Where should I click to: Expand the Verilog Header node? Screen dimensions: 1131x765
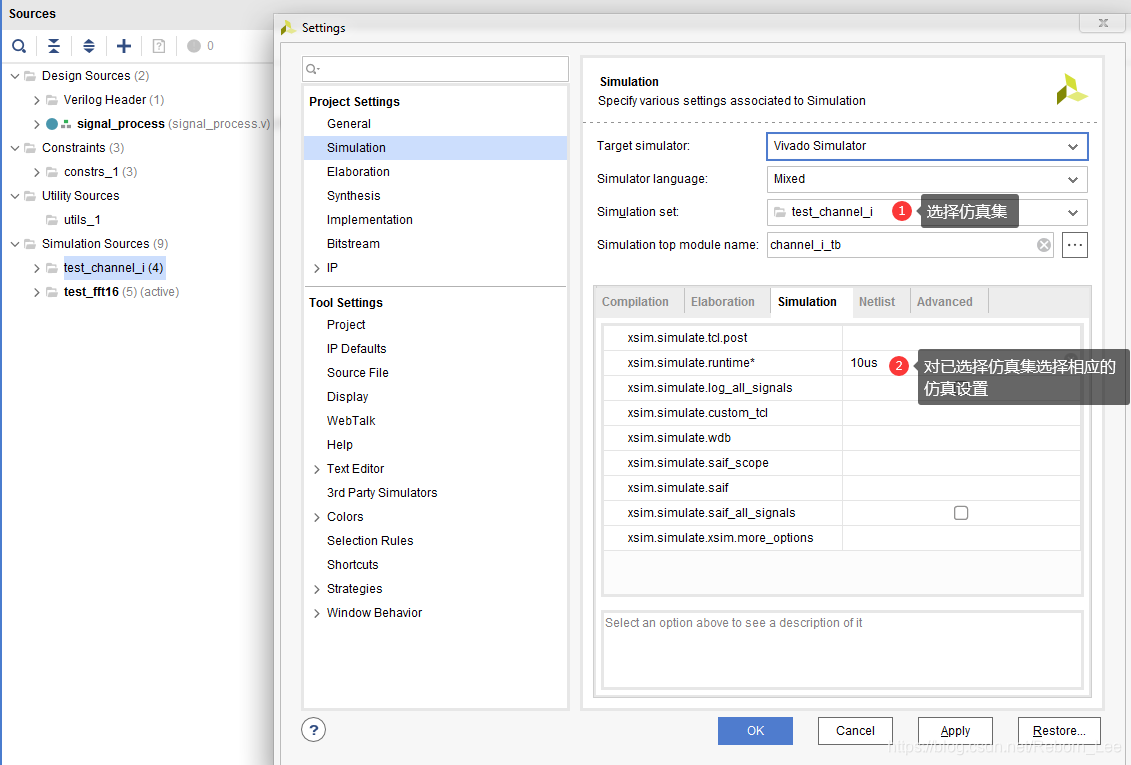pyautogui.click(x=36, y=100)
